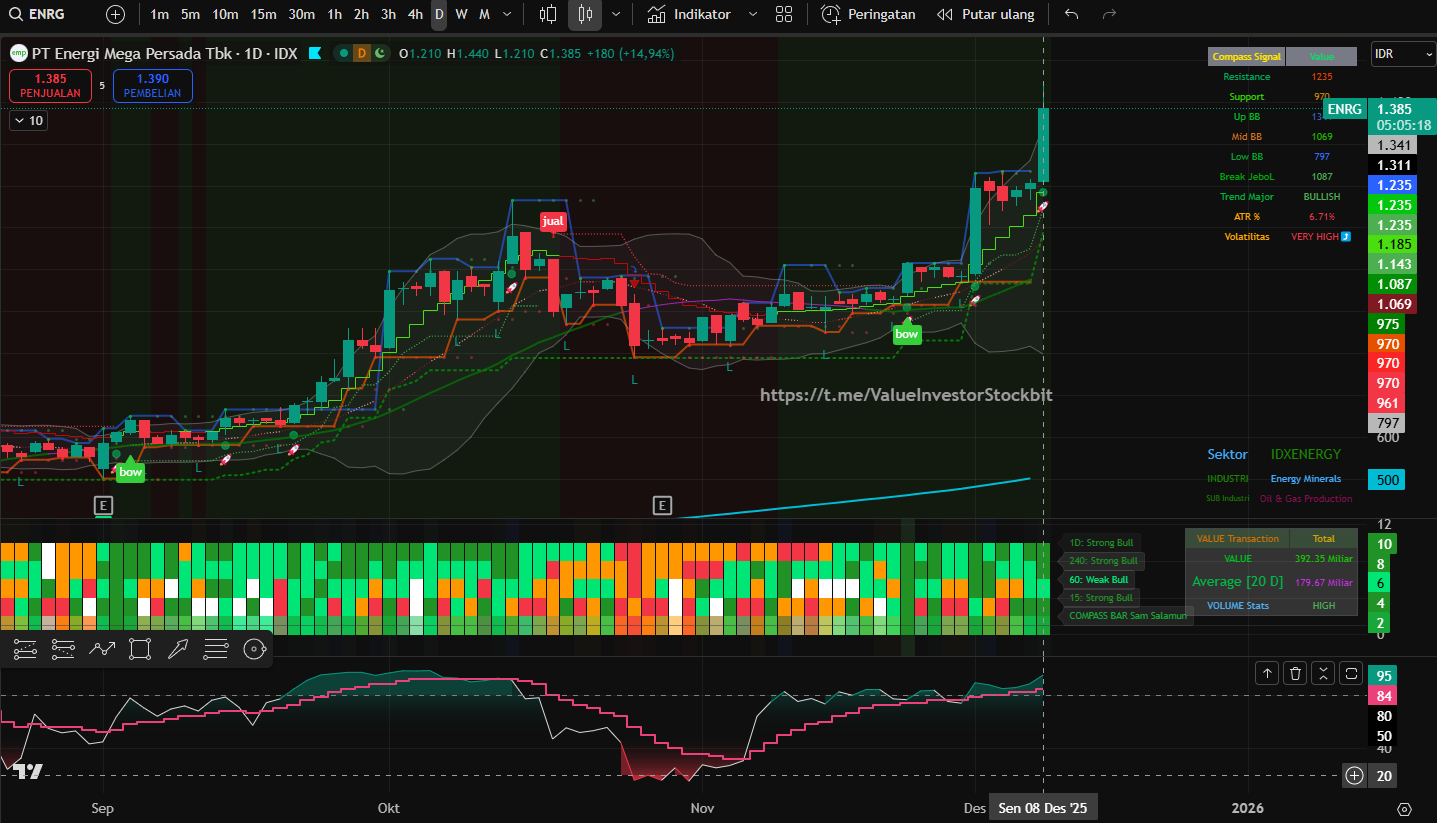
Task: Click the 1.311 price scale label
Action: (x=1393, y=165)
